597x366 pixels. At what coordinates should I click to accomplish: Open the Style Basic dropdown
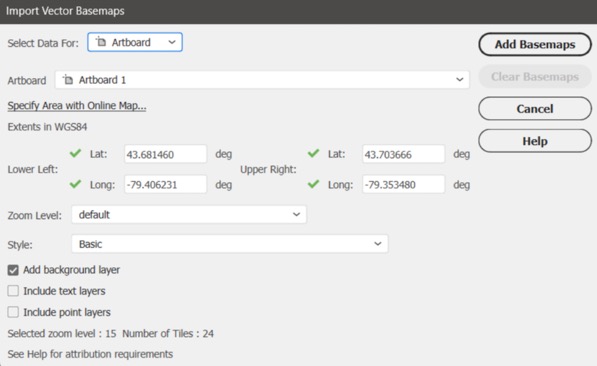(x=230, y=244)
